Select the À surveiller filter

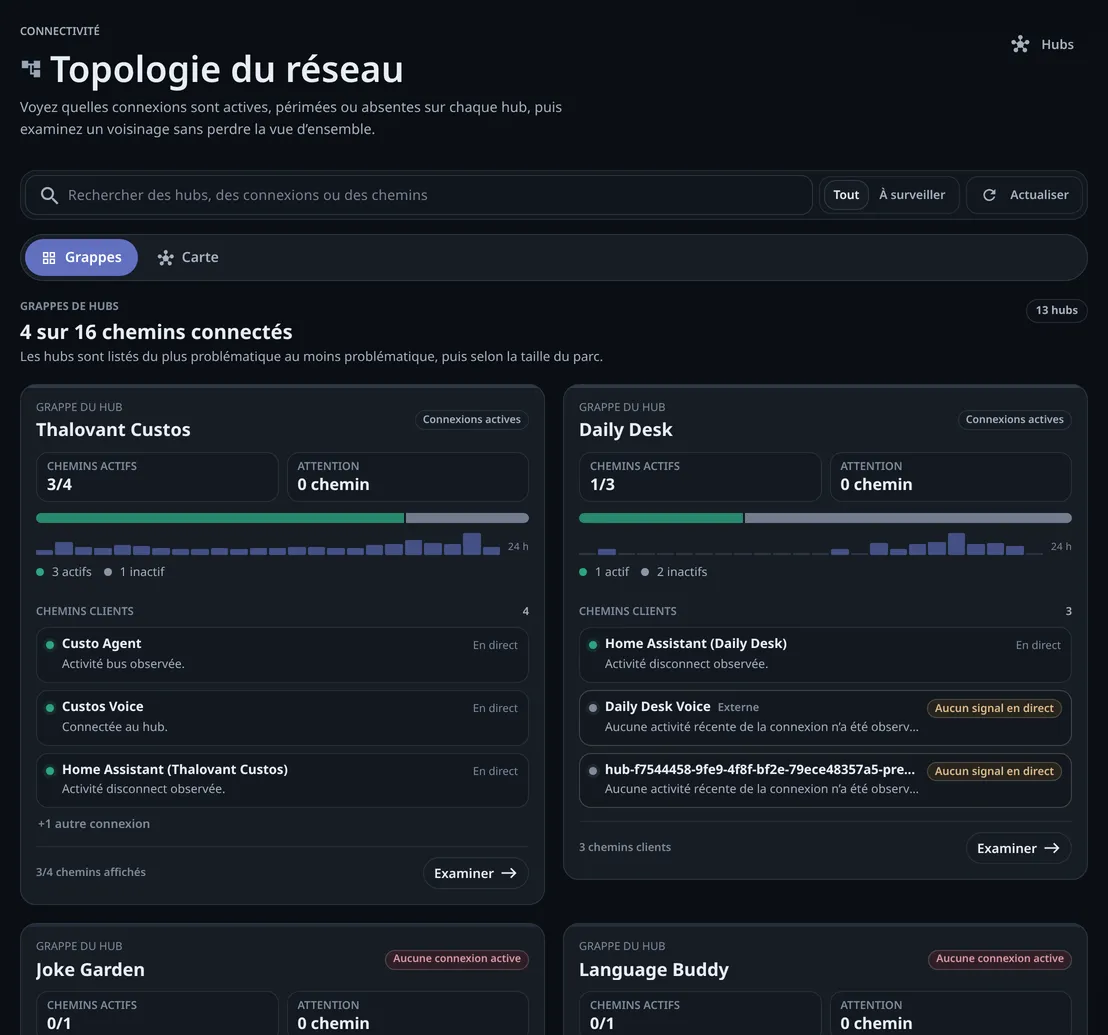[912, 195]
